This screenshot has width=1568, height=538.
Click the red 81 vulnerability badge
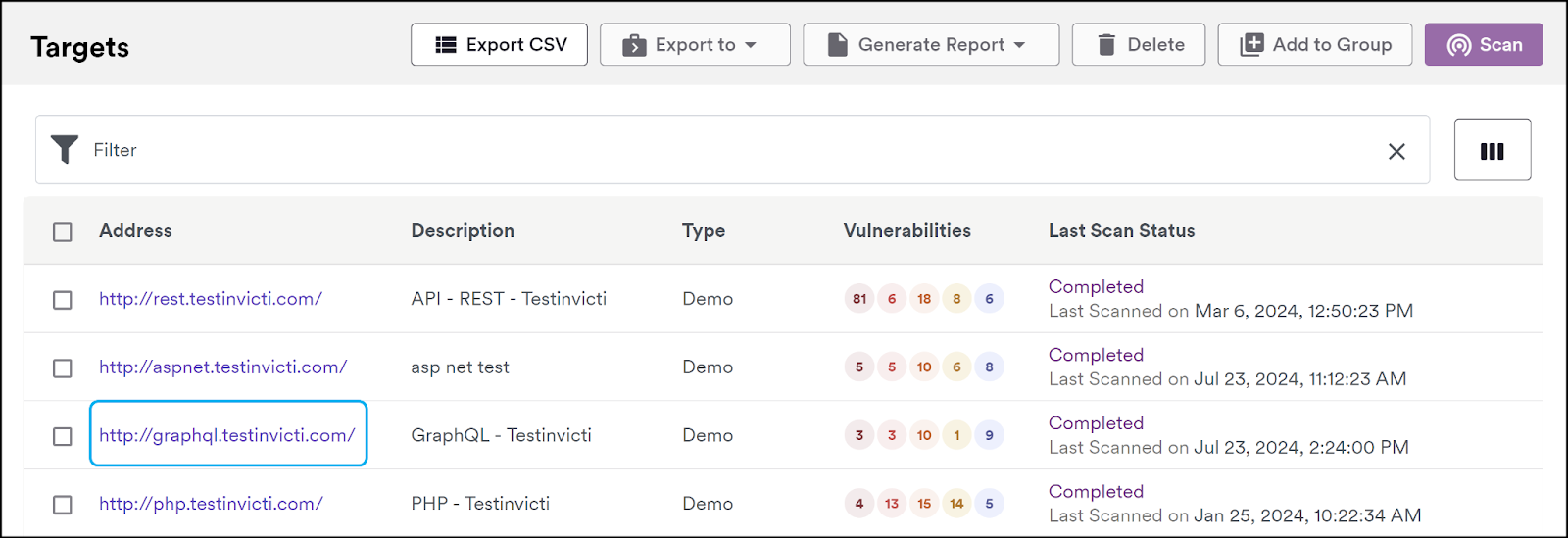(859, 299)
